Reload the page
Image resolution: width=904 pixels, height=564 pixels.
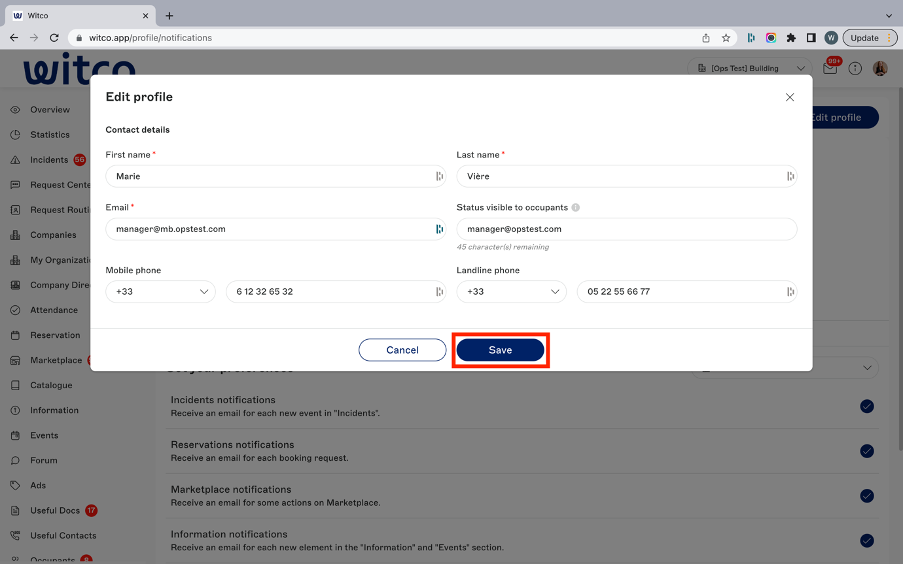click(x=54, y=38)
